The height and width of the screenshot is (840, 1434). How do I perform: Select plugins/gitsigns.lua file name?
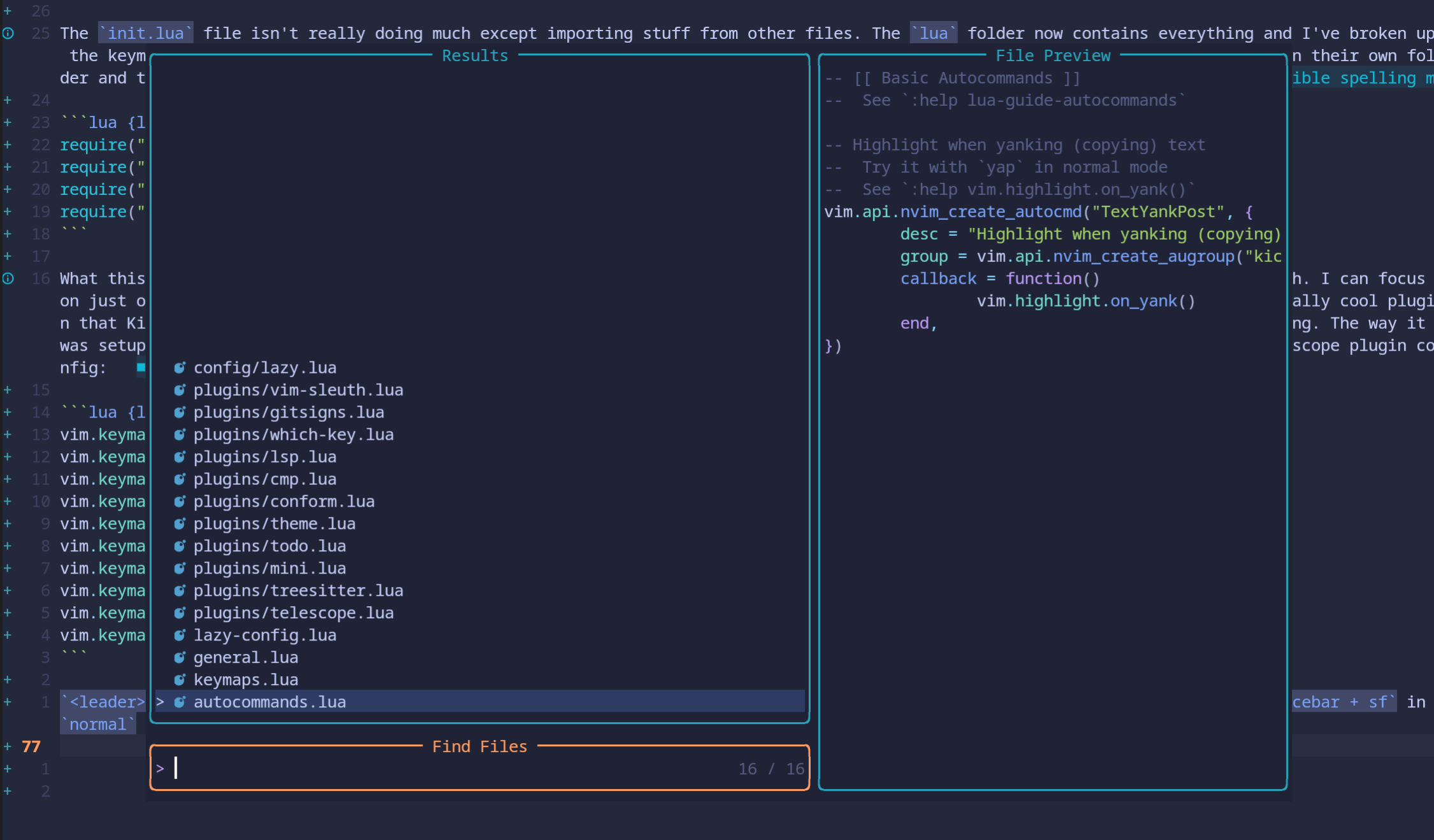coord(289,412)
